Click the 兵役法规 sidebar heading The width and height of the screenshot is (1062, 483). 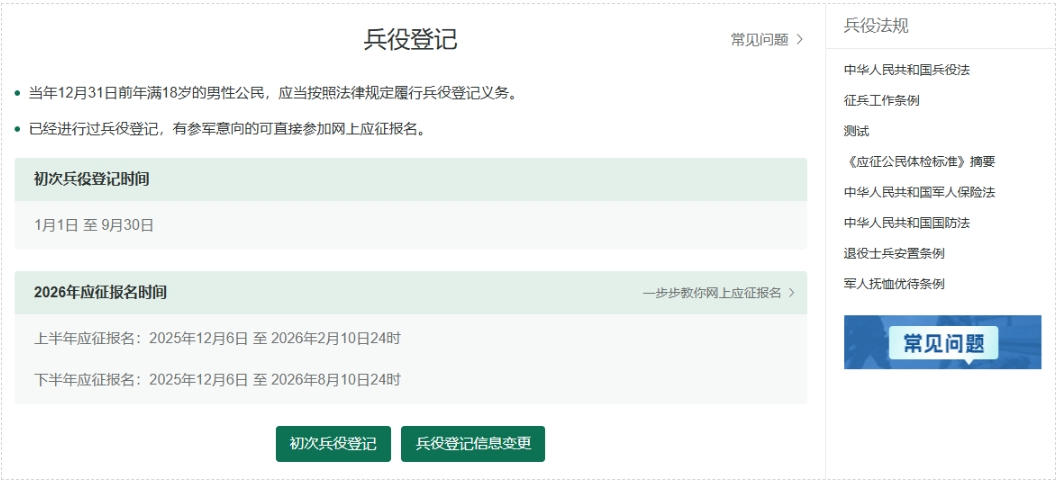click(x=876, y=26)
